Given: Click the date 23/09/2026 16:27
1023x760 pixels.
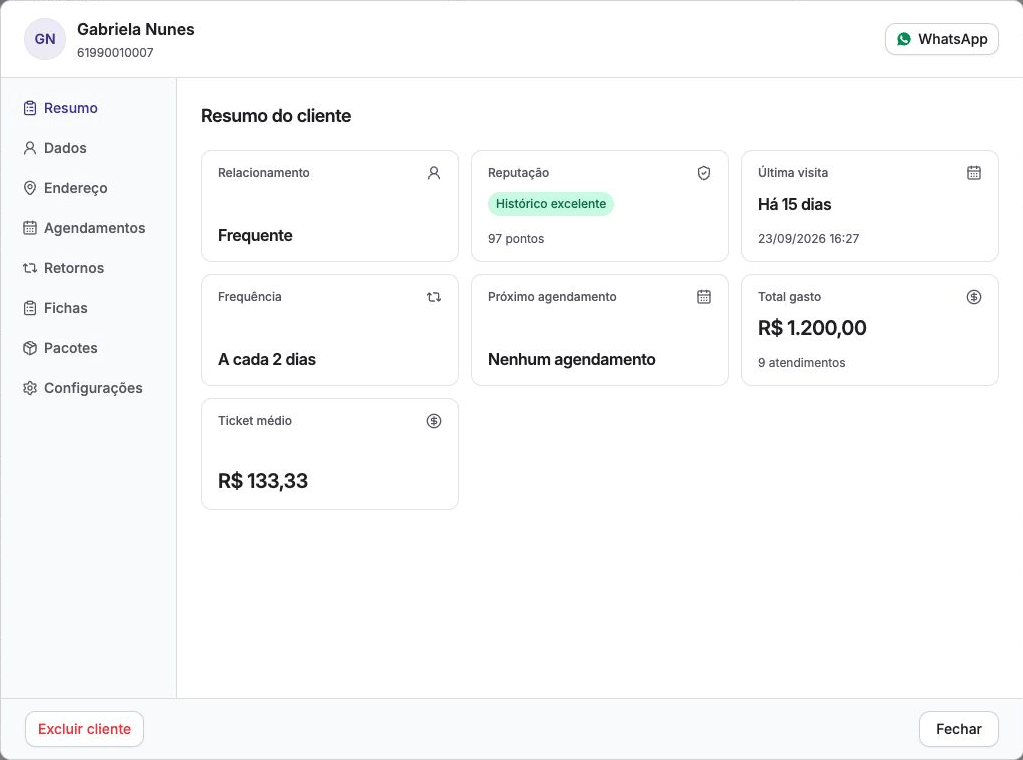Looking at the screenshot, I should tap(808, 239).
